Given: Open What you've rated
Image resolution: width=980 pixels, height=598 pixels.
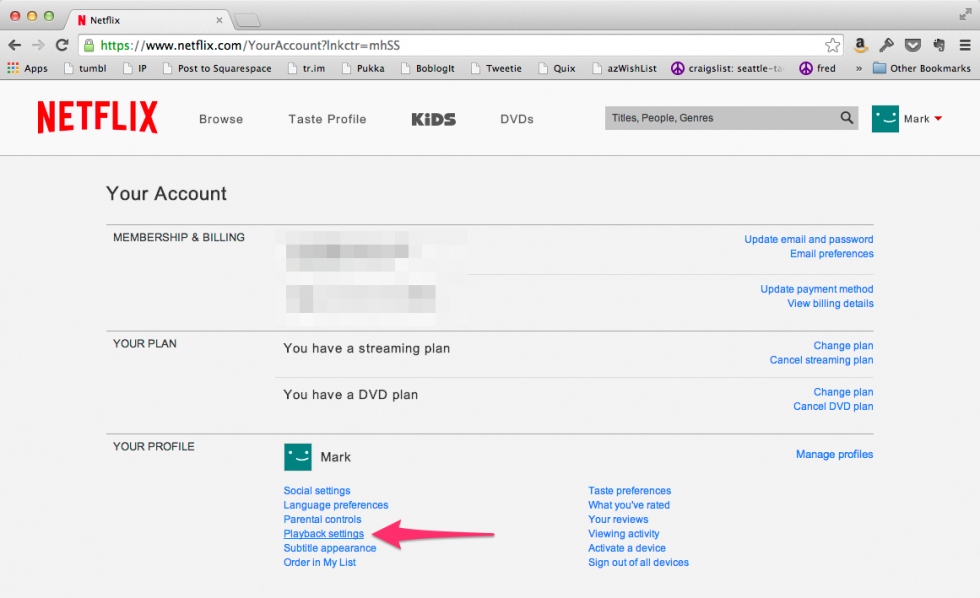Looking at the screenshot, I should [x=629, y=505].
